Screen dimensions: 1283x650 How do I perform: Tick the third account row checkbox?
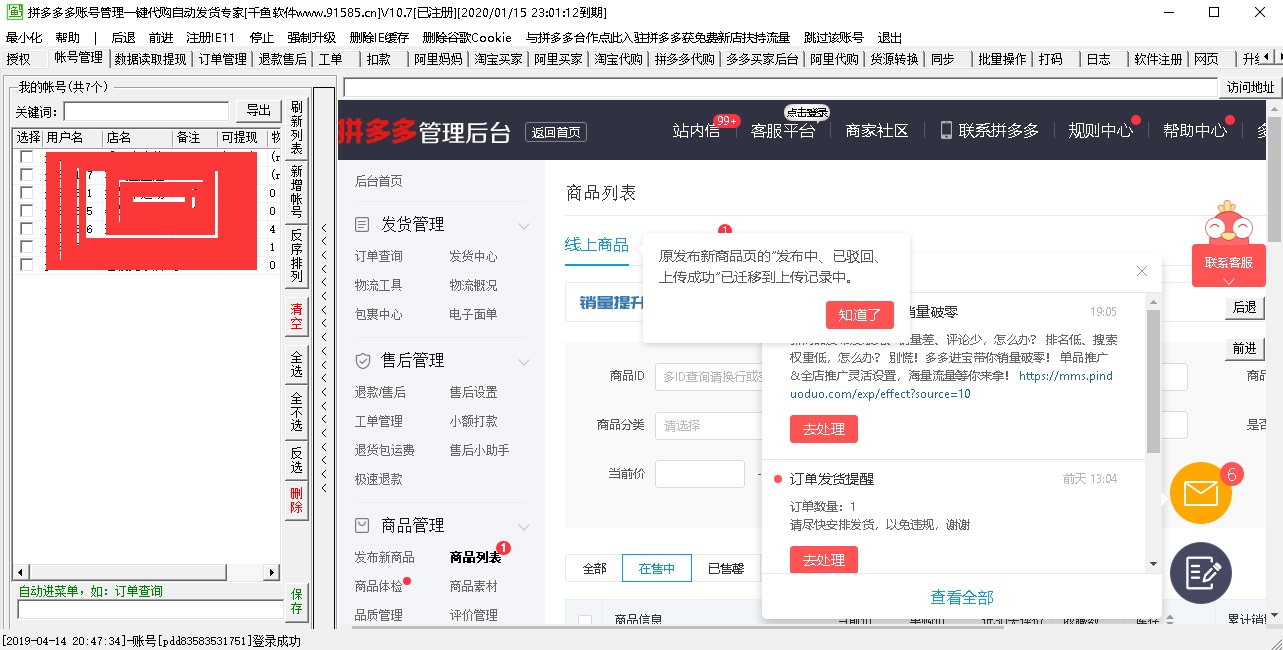(27, 193)
